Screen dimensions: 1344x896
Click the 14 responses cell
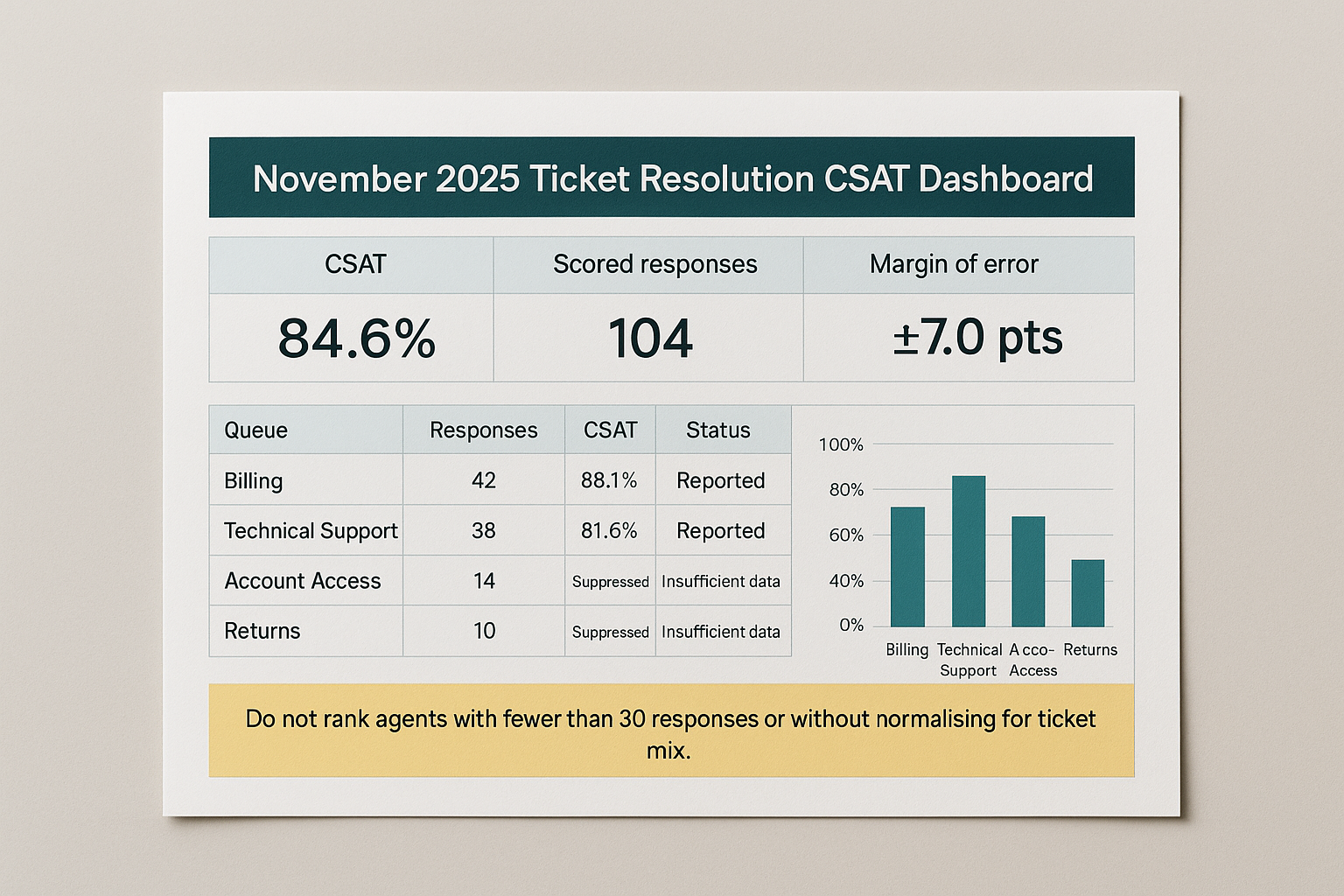pos(484,581)
